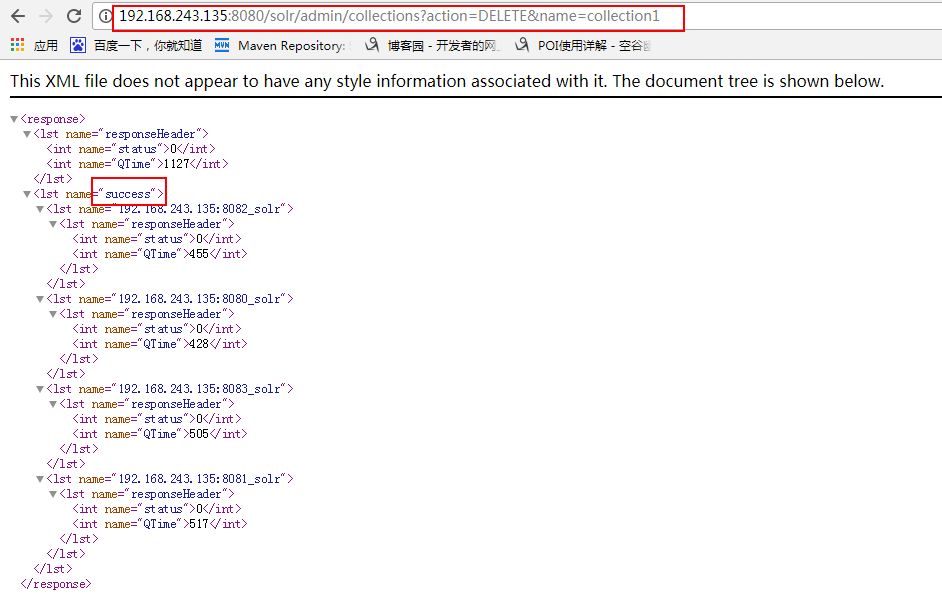This screenshot has height=608, width=942.
Task: Collapse the 8083_solr lst node
Action: point(40,389)
